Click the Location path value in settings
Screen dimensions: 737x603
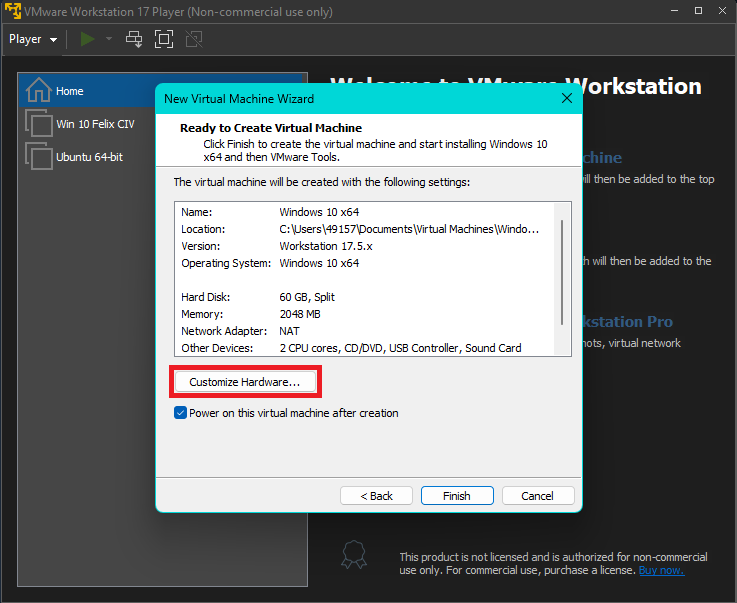click(x=409, y=229)
